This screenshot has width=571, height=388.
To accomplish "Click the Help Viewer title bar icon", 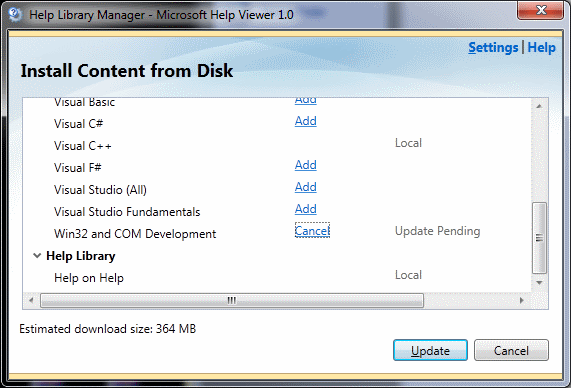I will pos(15,15).
